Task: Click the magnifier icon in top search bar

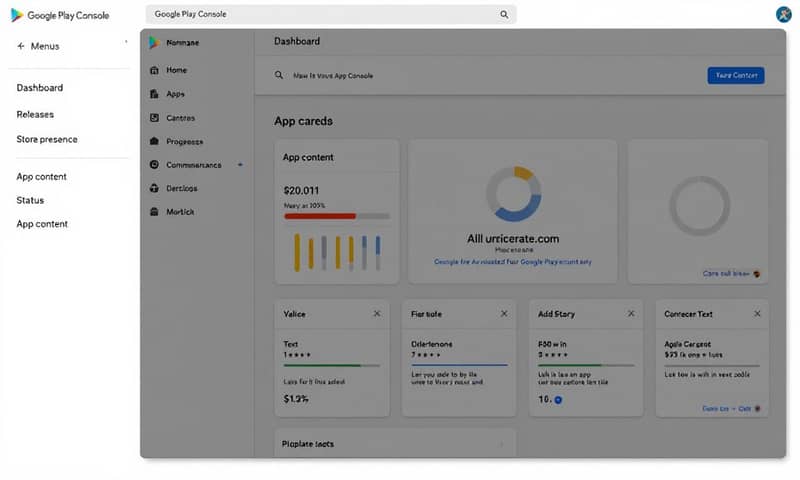Action: 504,15
